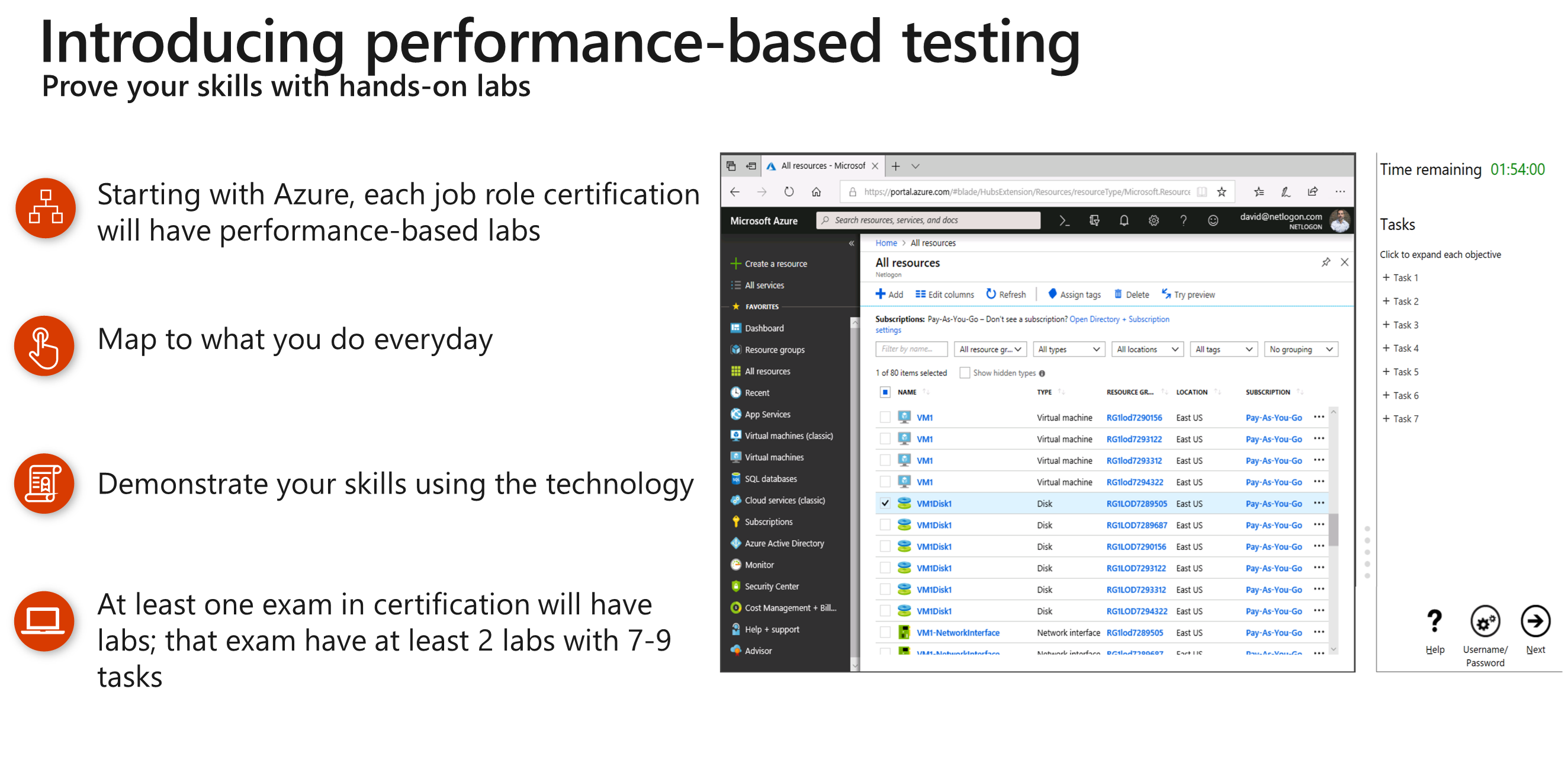Open browser more options ellipsis
This screenshot has width=1568, height=775.
[x=1341, y=192]
